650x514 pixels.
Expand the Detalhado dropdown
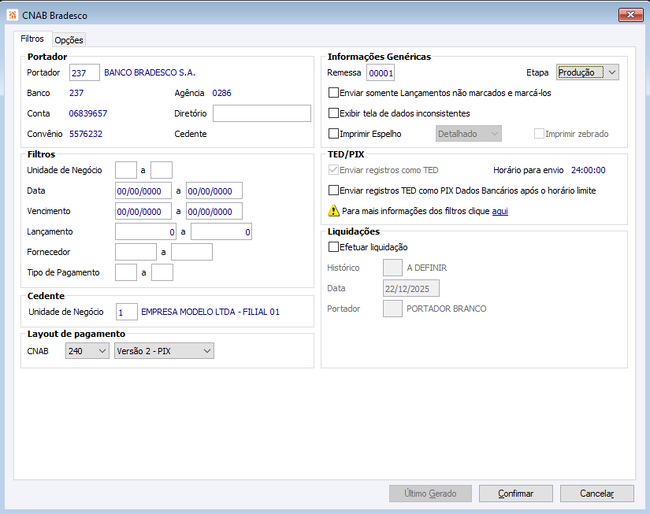coord(468,133)
